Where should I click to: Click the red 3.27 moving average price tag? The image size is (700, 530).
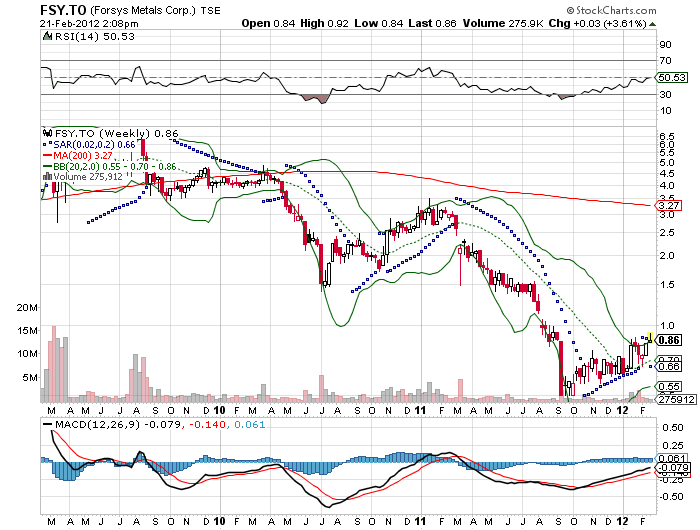pyautogui.click(x=669, y=205)
